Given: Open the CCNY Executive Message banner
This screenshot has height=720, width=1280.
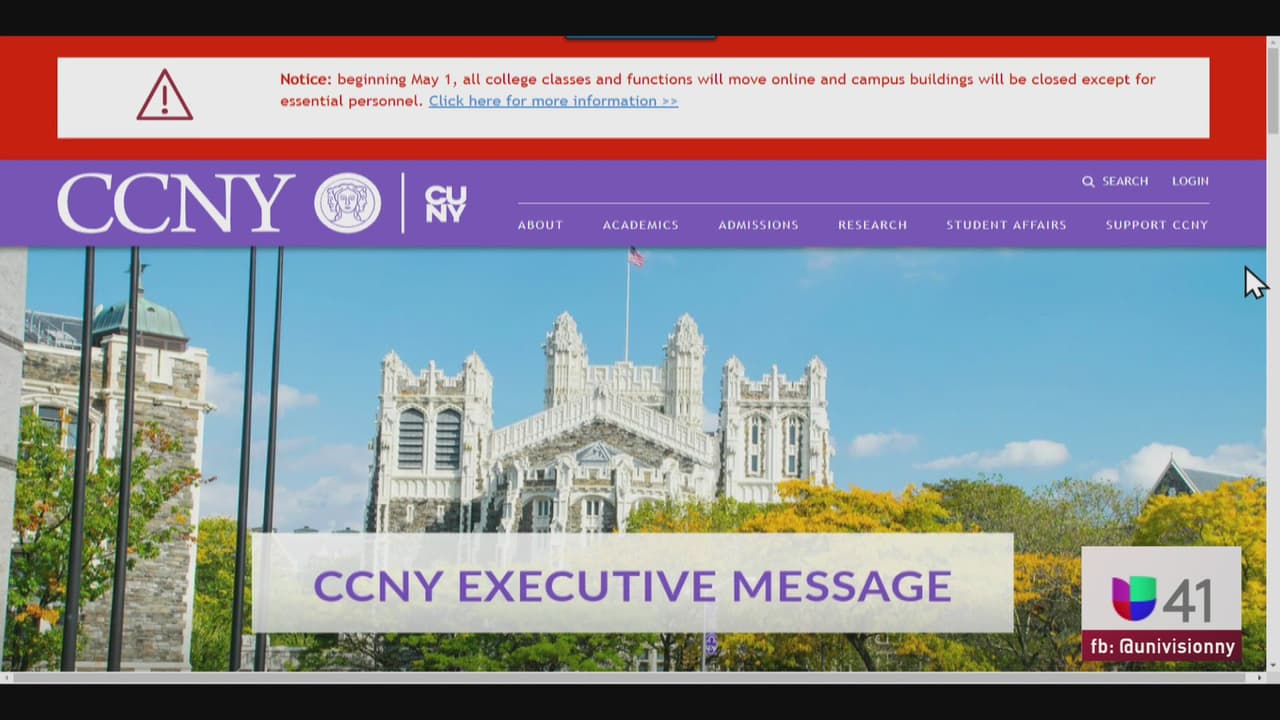Looking at the screenshot, I should click(x=632, y=585).
